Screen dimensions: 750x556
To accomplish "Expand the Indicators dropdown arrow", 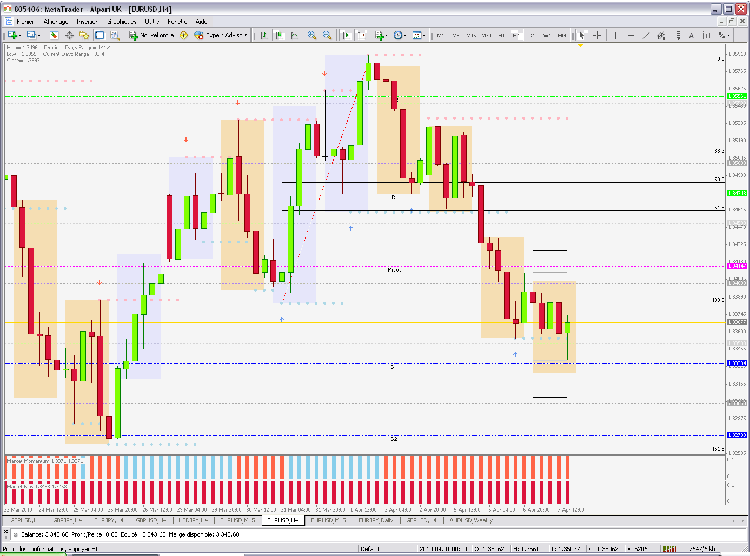I will click(386, 35).
